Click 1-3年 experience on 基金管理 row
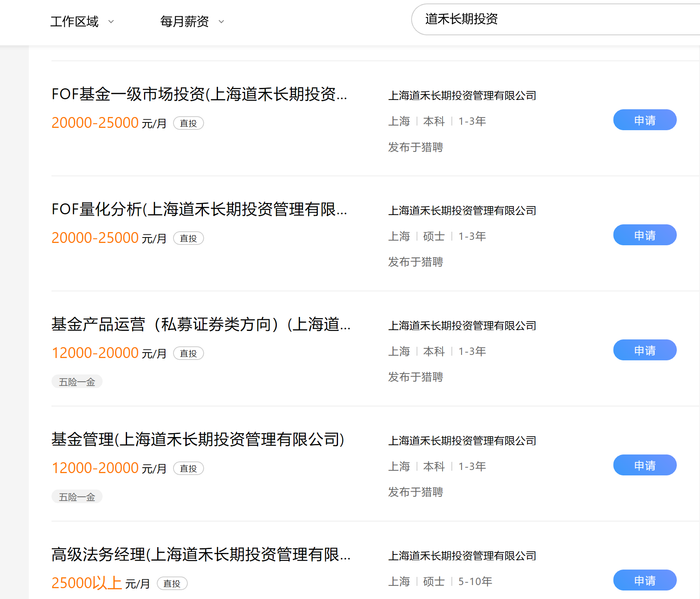 coord(472,466)
